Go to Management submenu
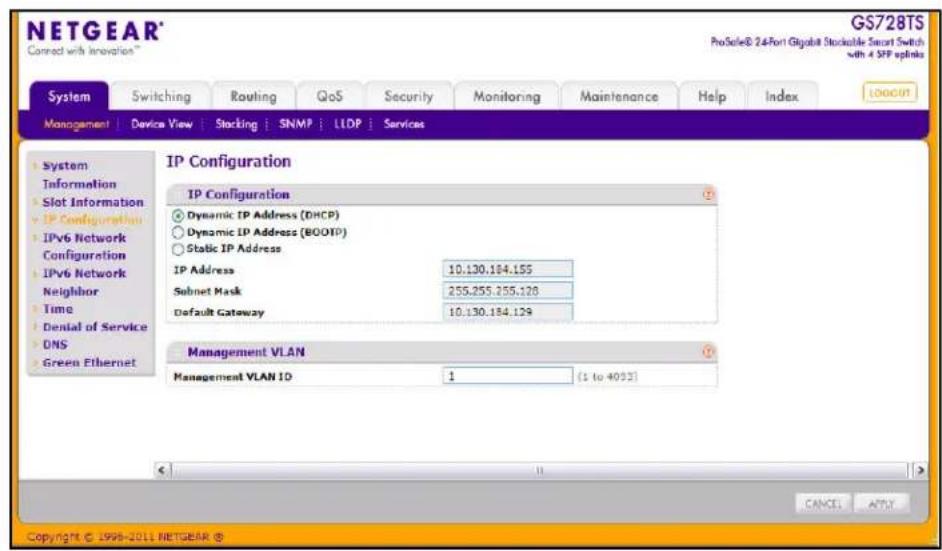This screenshot has width=942, height=551. point(76,124)
